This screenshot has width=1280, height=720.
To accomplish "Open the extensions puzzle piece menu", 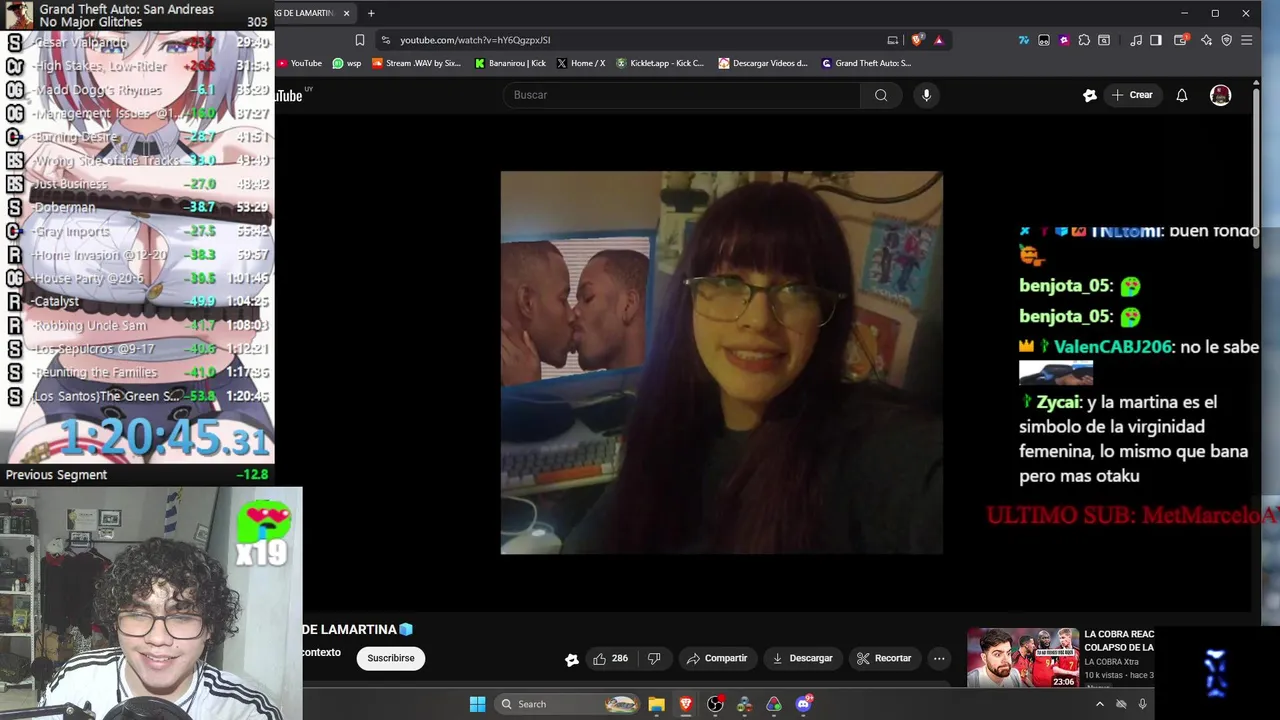I will [1084, 40].
